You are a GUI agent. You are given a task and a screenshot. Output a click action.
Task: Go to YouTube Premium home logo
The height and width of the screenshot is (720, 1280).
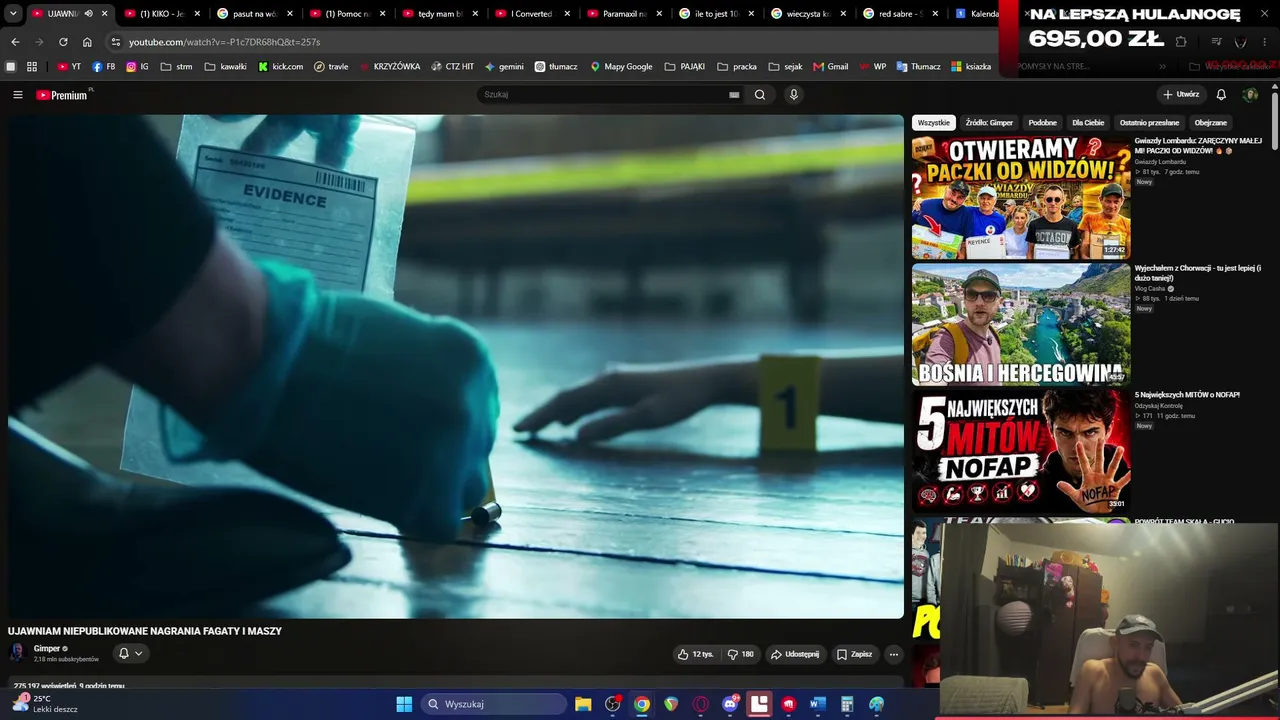click(64, 95)
